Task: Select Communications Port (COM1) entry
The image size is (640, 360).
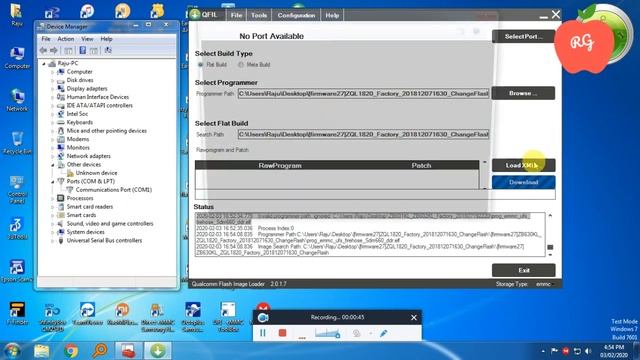Action: pyautogui.click(x=113, y=190)
